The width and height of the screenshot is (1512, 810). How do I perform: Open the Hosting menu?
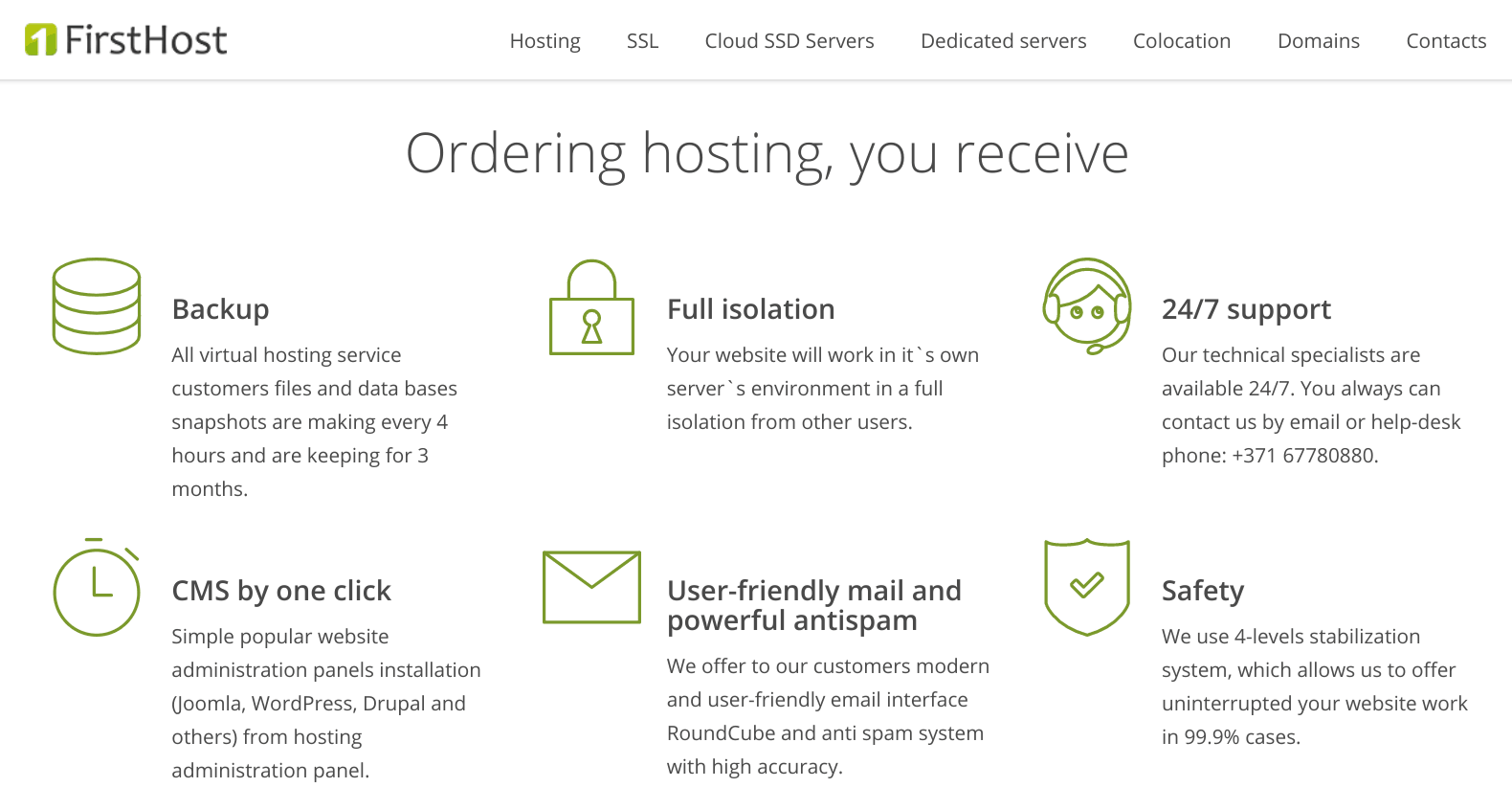pyautogui.click(x=545, y=41)
